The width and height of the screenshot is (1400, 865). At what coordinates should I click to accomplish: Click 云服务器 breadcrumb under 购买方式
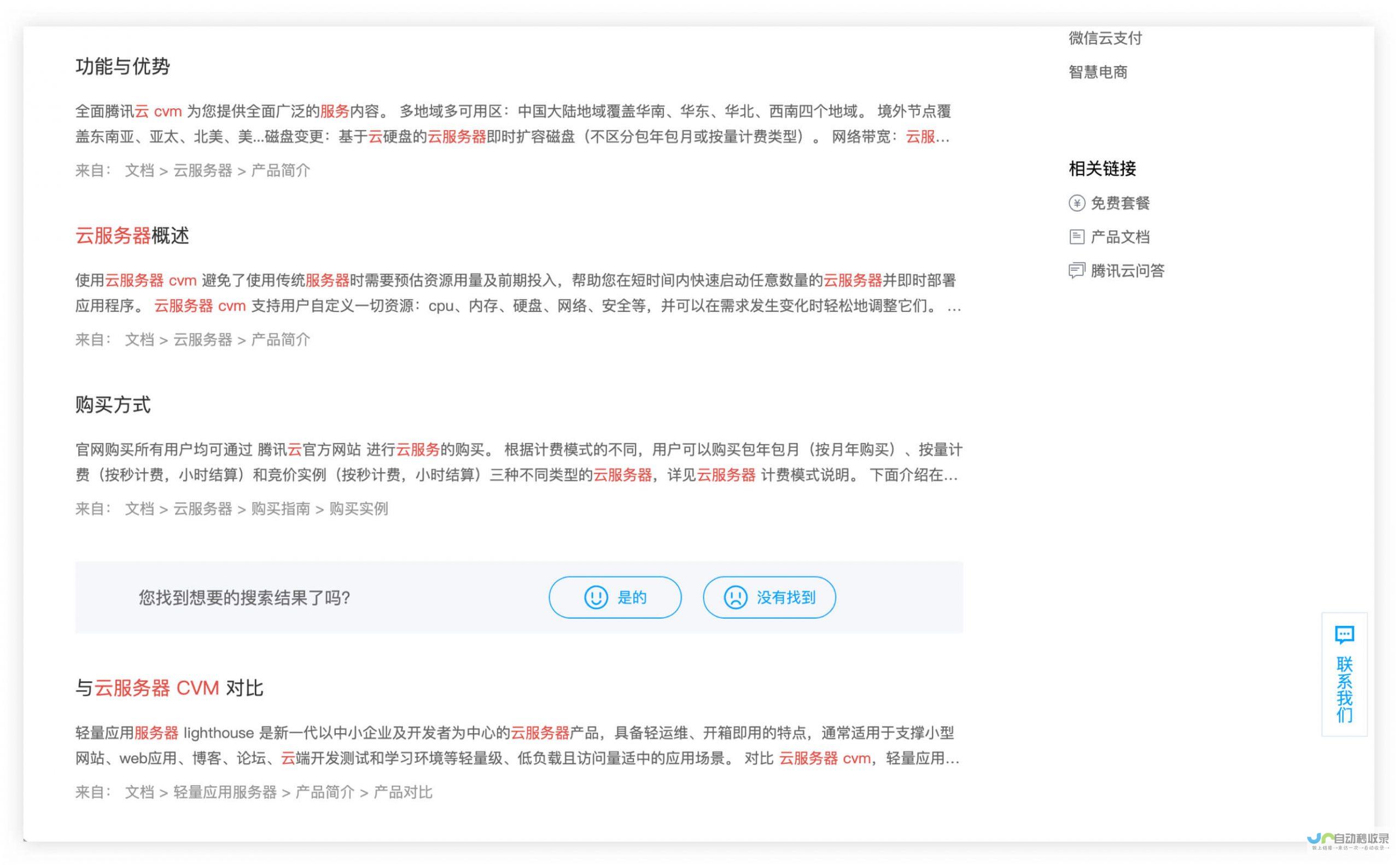(203, 509)
